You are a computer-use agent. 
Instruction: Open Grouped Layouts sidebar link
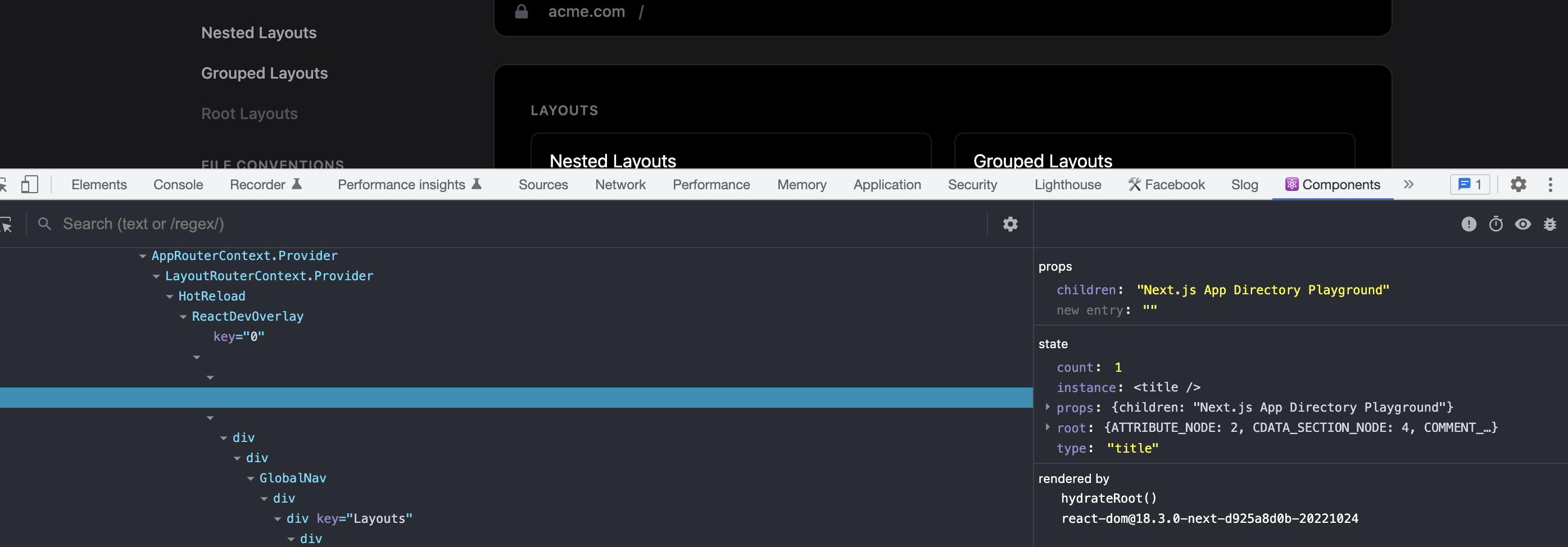[264, 73]
